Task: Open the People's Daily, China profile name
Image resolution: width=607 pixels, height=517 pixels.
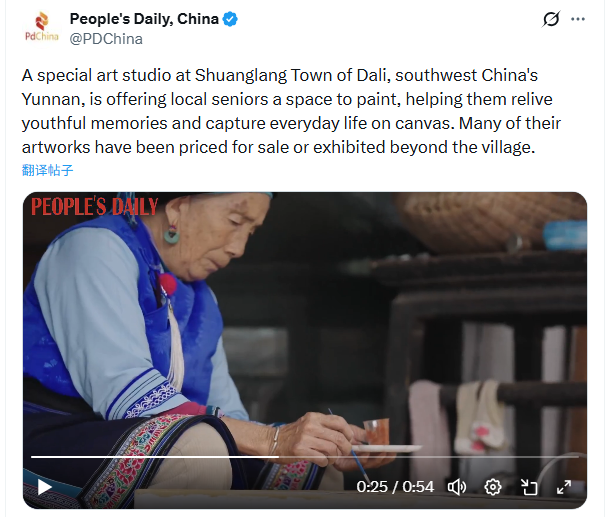Action: click(144, 19)
